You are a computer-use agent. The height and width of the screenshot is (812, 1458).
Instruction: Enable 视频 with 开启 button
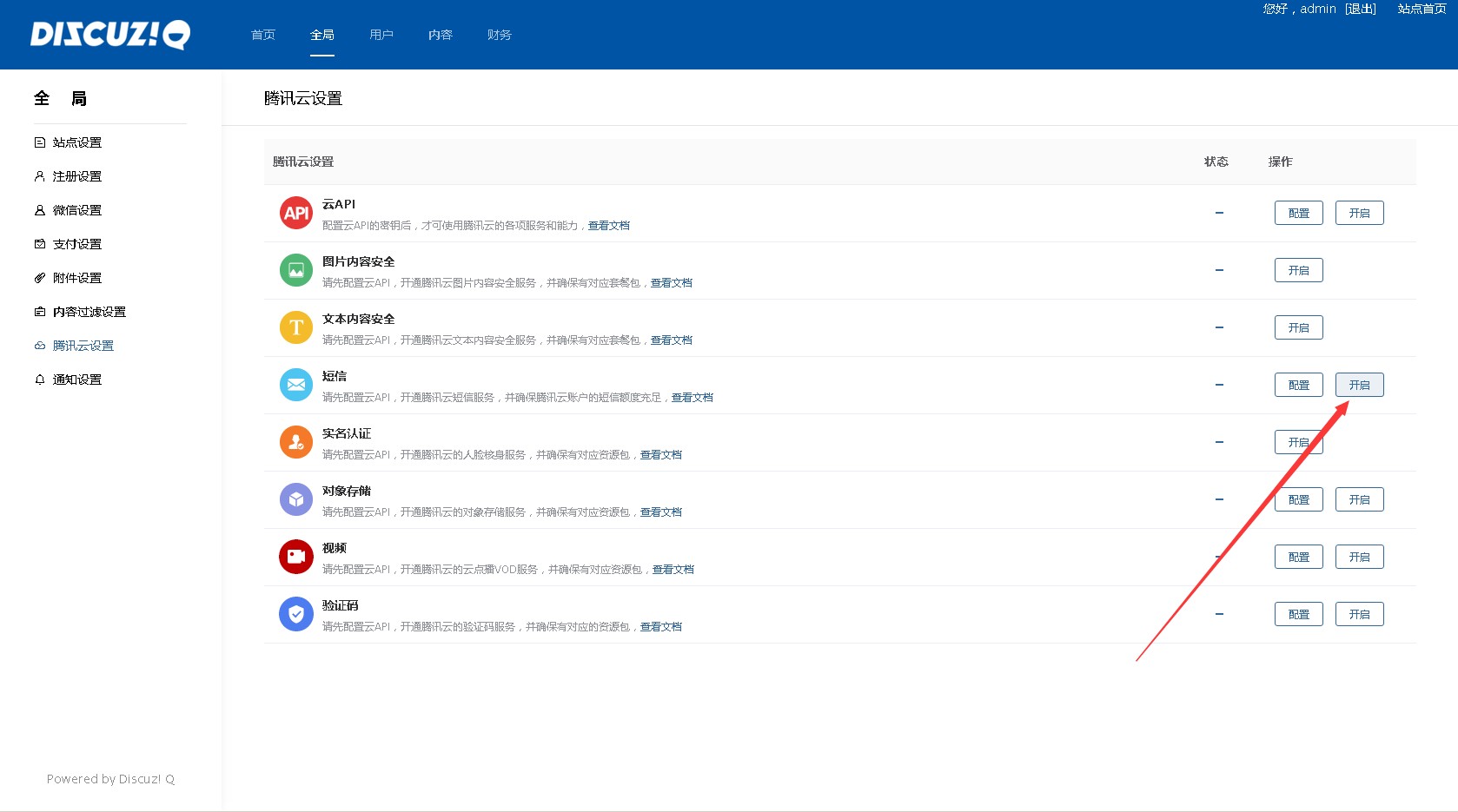pos(1360,557)
